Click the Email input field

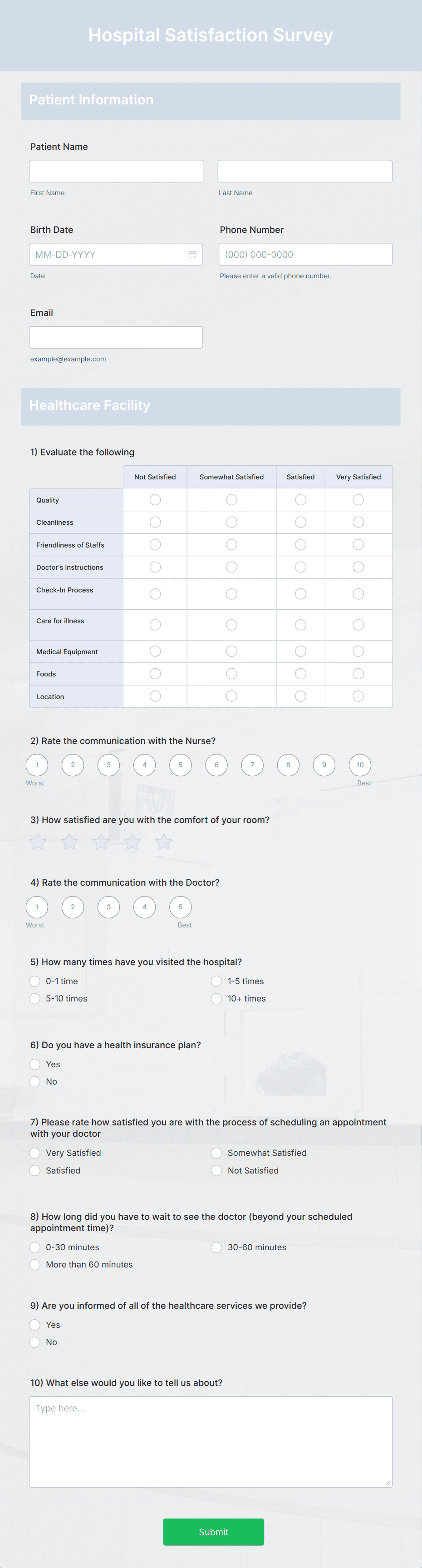click(x=116, y=336)
